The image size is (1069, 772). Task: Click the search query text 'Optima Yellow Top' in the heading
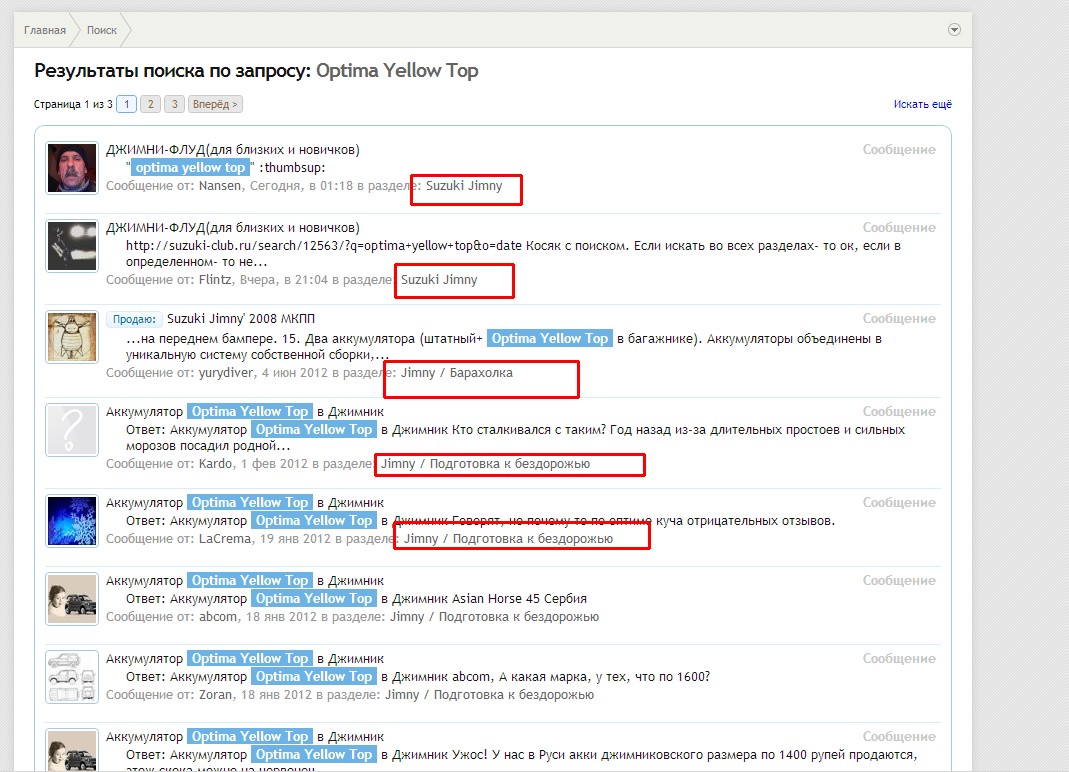point(397,71)
